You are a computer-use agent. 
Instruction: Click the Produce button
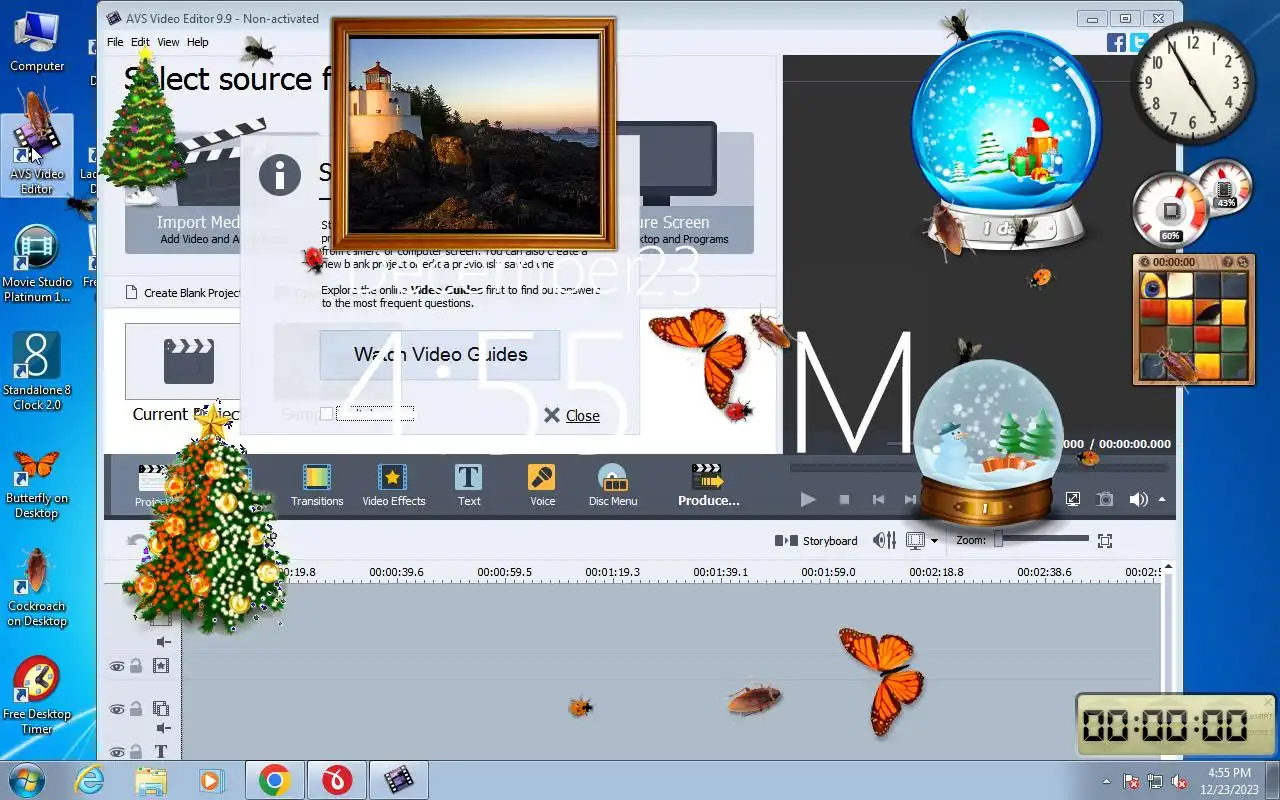tap(708, 485)
